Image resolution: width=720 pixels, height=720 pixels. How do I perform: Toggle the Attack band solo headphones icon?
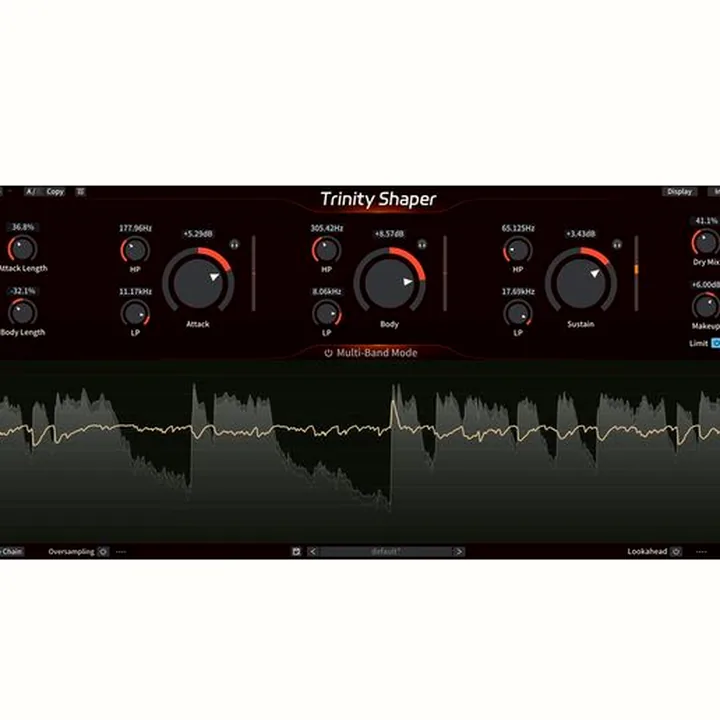234,244
